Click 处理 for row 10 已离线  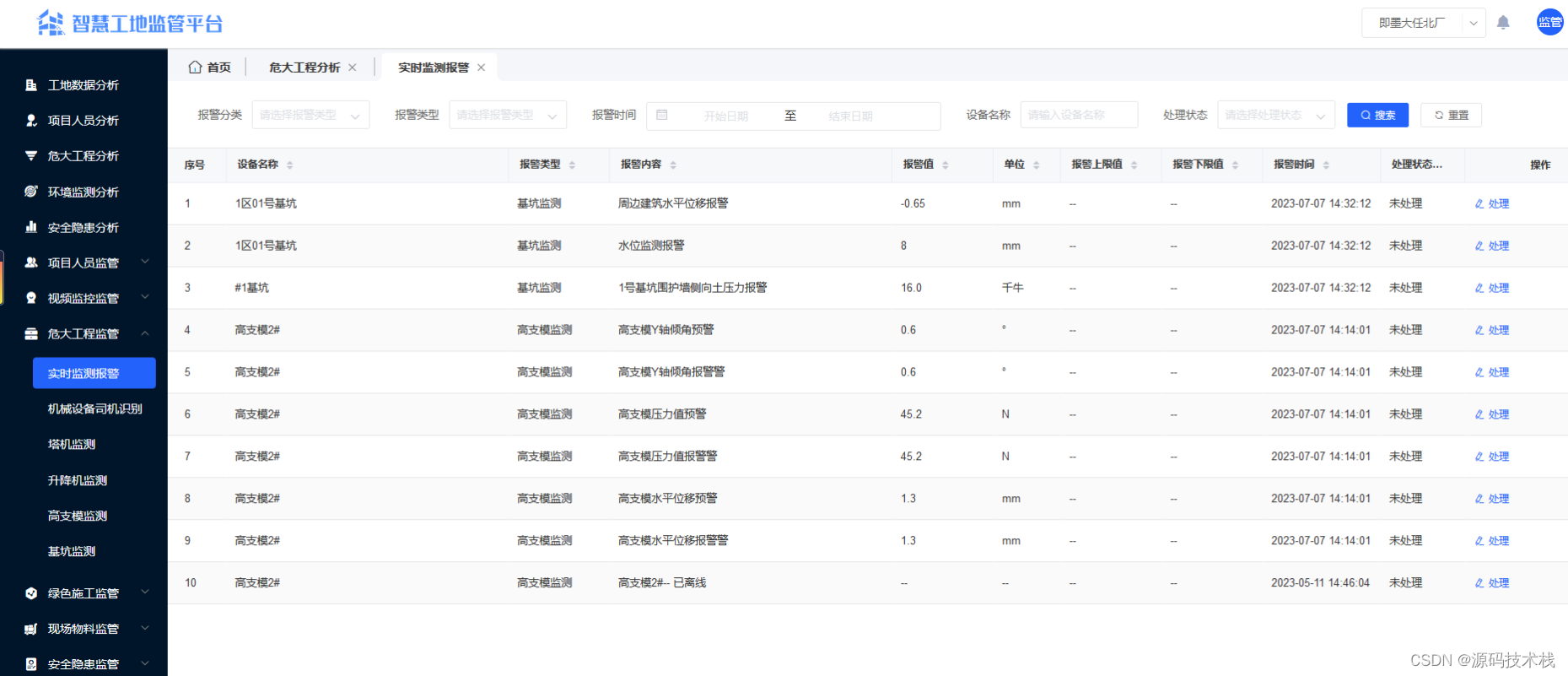point(1492,583)
